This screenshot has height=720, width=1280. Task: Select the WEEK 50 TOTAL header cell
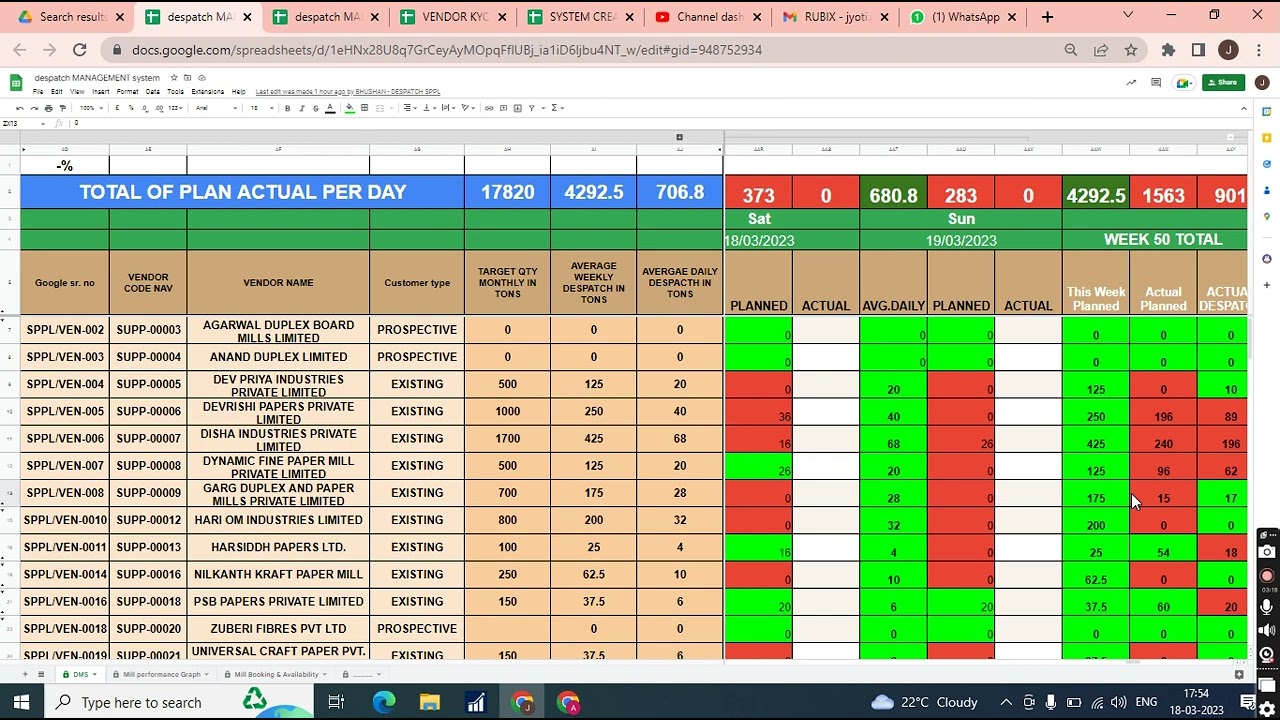click(1162, 240)
